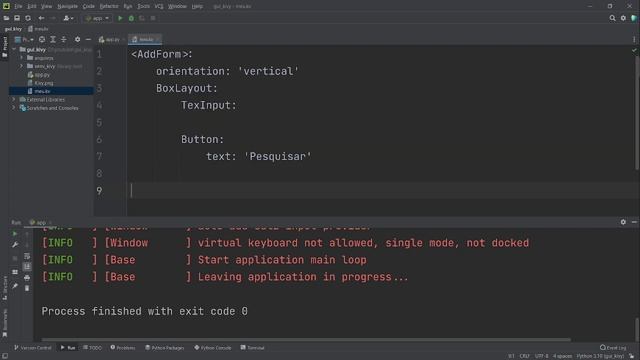The image size is (640, 360).
Task: Open the View menu
Action: tap(47, 6)
